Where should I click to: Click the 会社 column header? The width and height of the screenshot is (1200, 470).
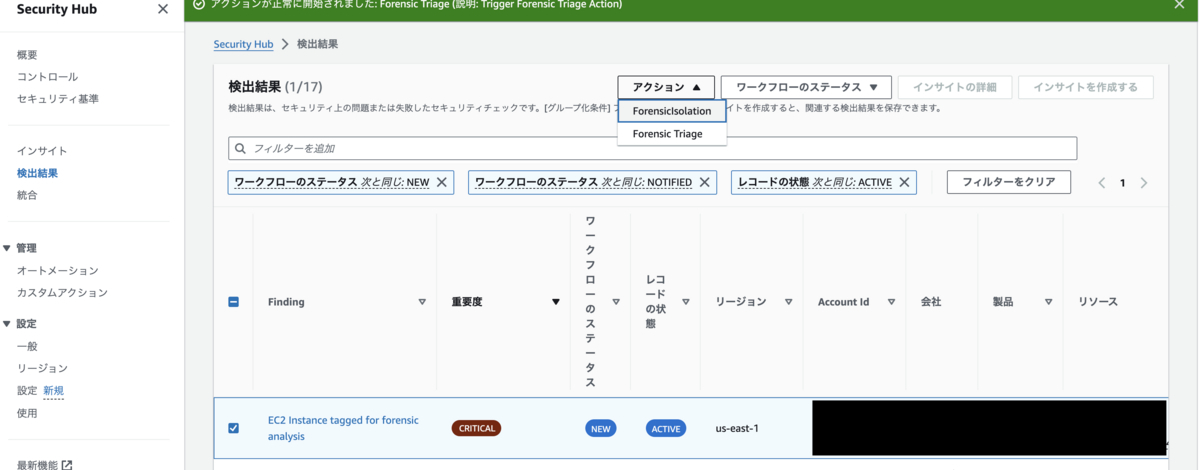click(x=930, y=302)
